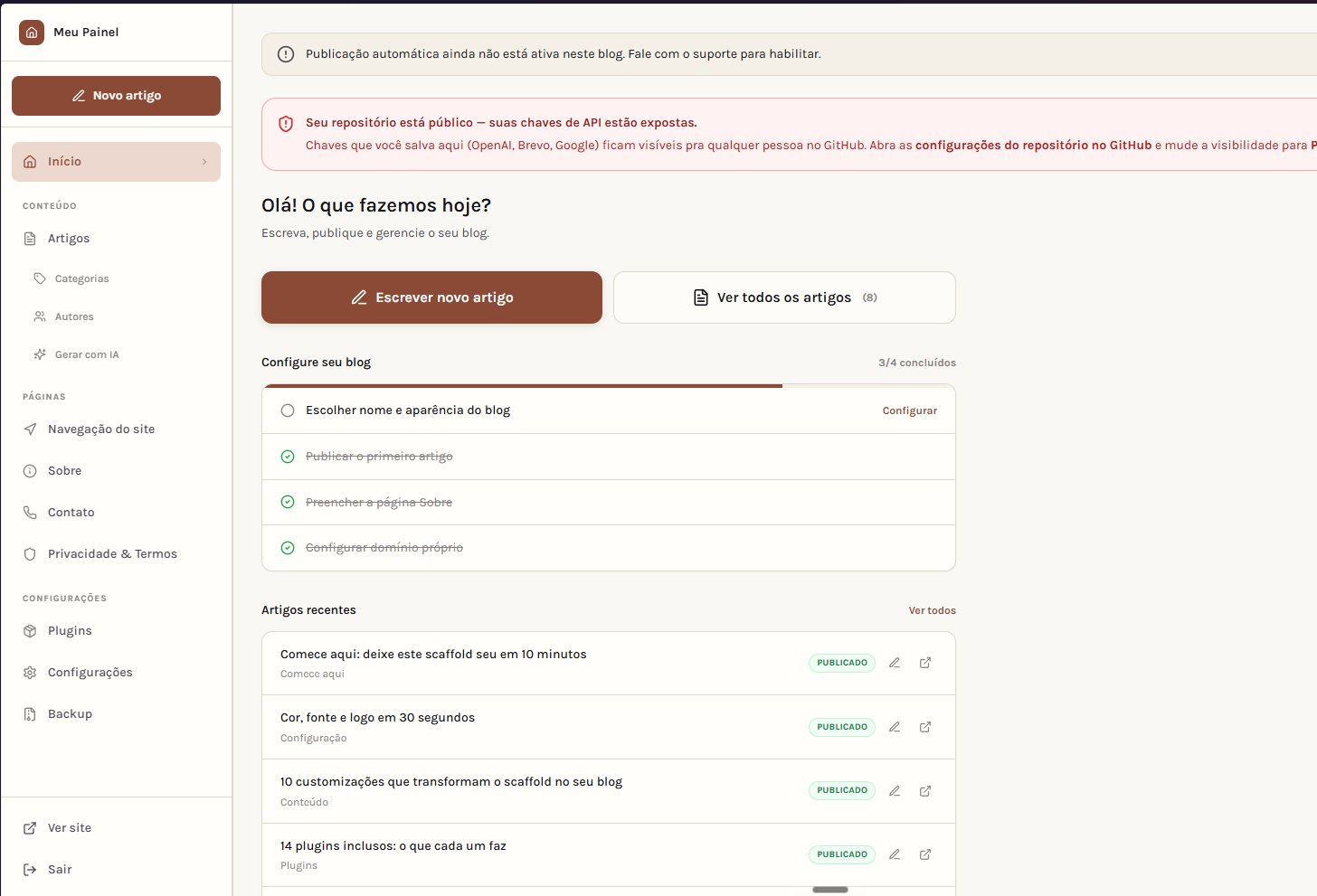The image size is (1317, 896).
Task: Click the Sair logout icon
Action: coord(30,870)
